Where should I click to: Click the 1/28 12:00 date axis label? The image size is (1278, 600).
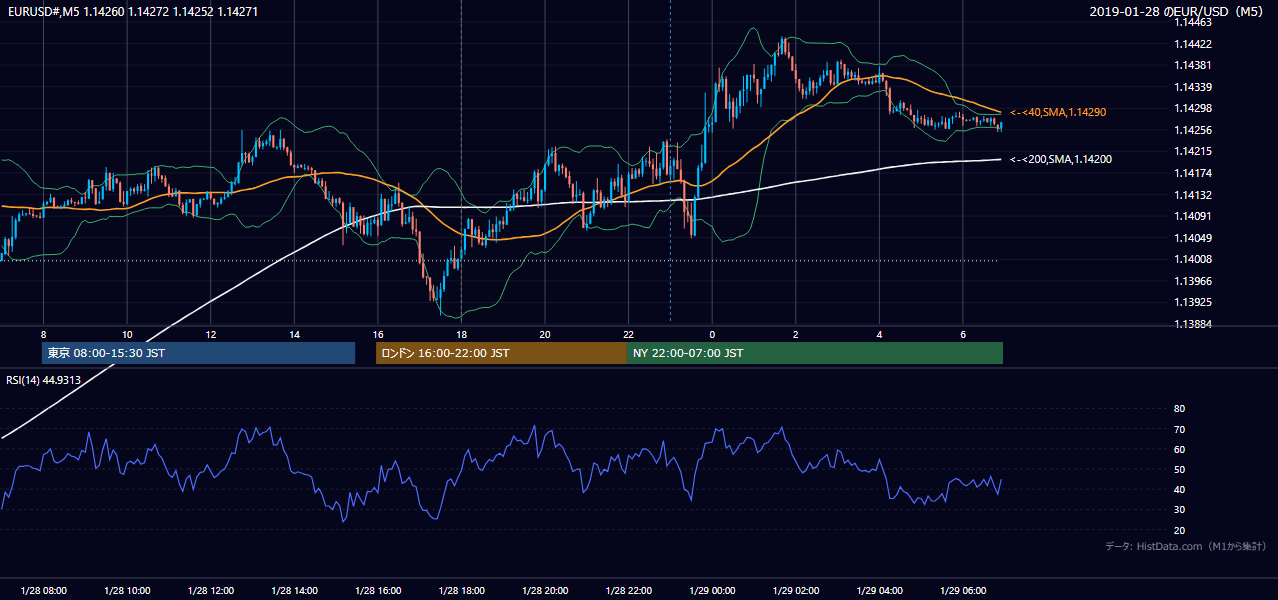(x=210, y=591)
